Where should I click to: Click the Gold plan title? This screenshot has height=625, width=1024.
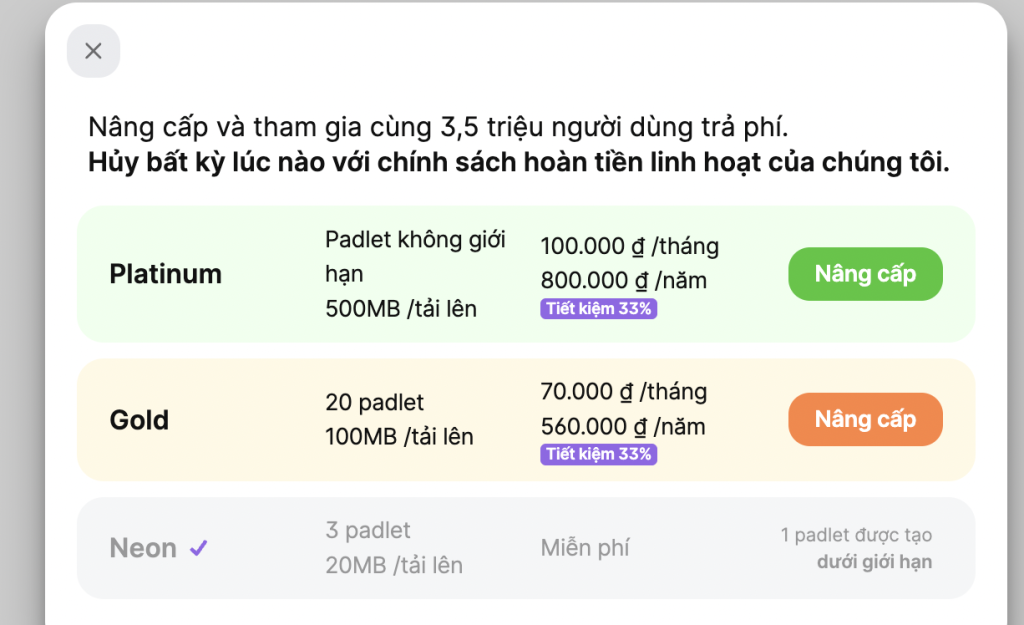pos(139,420)
